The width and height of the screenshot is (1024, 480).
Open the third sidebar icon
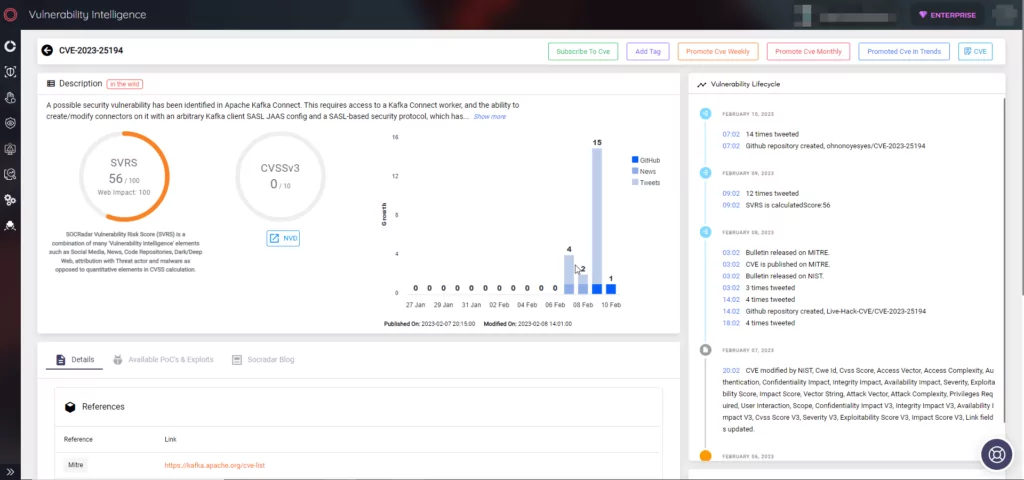10,98
